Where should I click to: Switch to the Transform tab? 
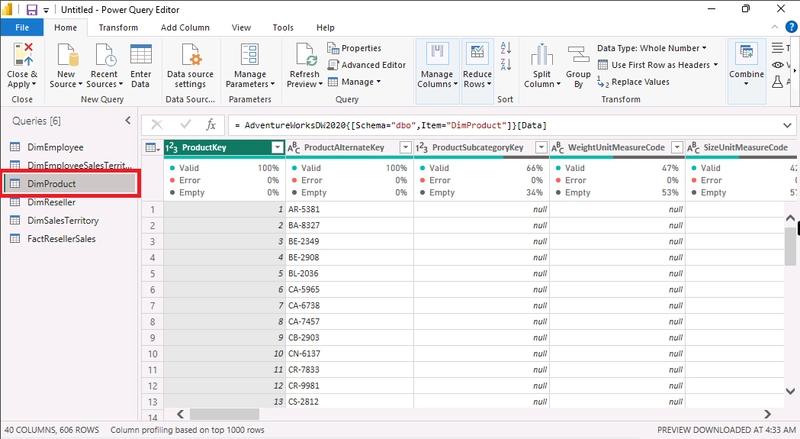tap(118, 28)
